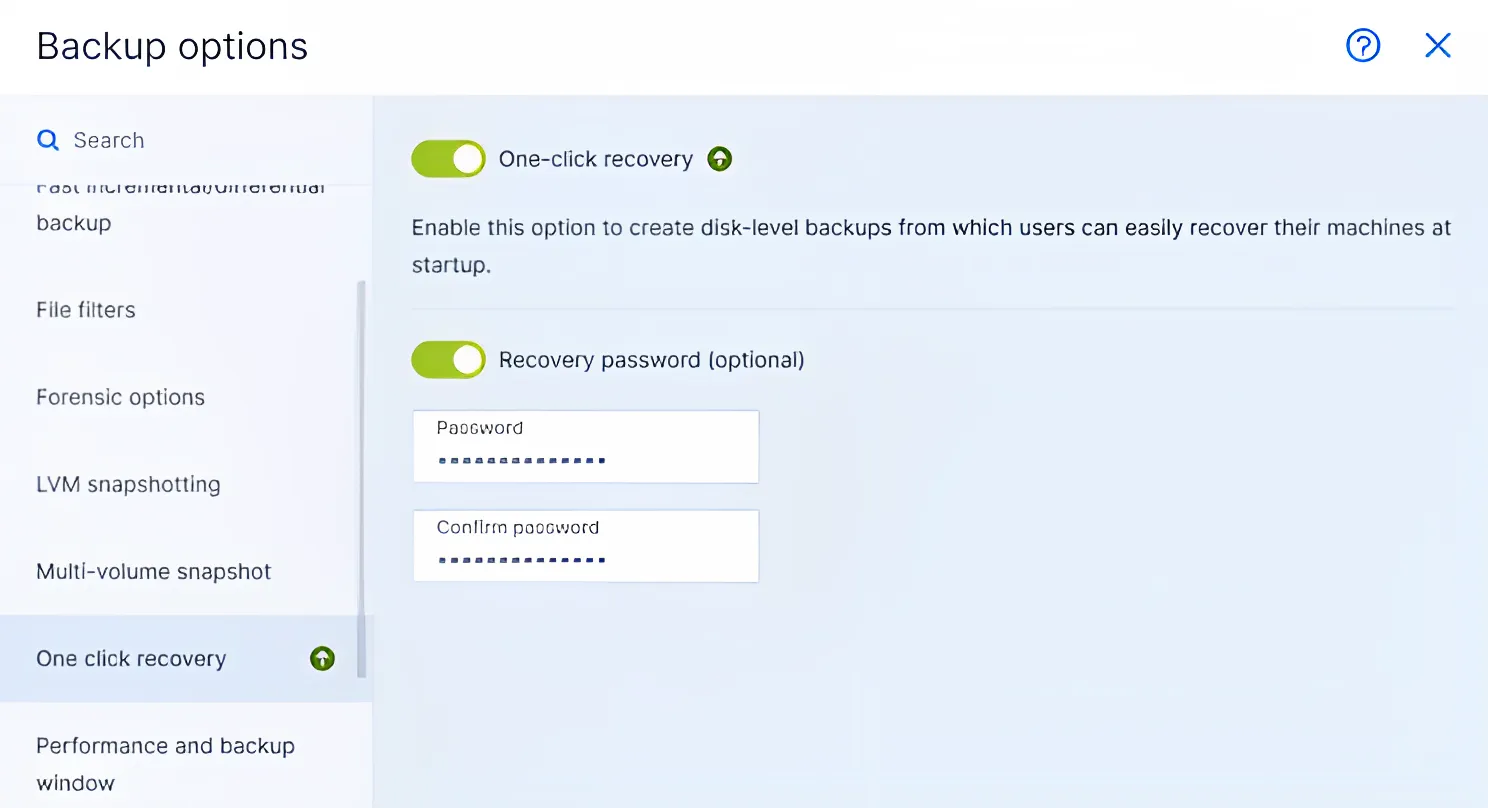The image size is (1488, 808).
Task: Click the masked password dots in the Password field
Action: click(520, 460)
